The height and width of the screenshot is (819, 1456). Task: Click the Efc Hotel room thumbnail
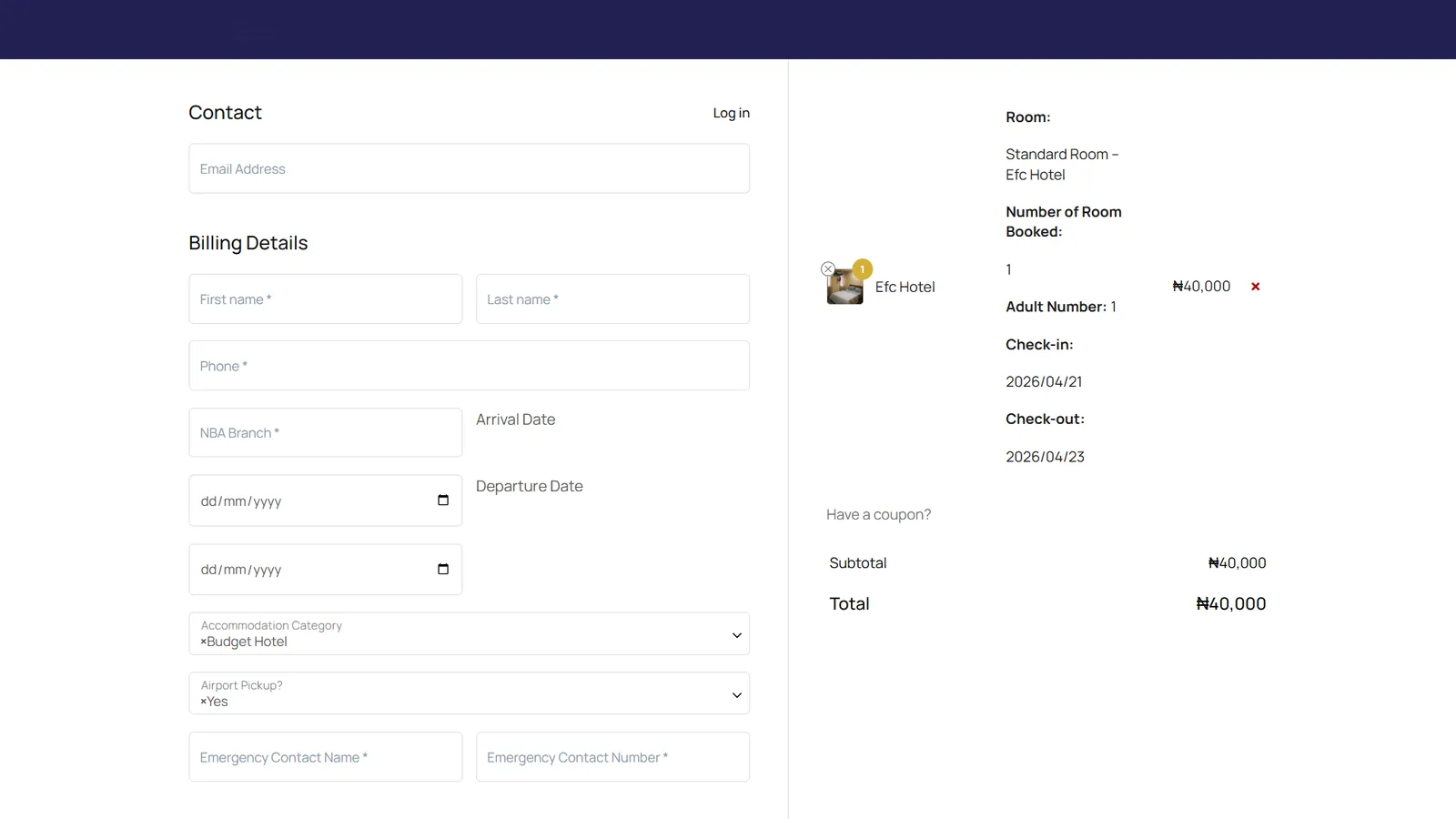844,287
